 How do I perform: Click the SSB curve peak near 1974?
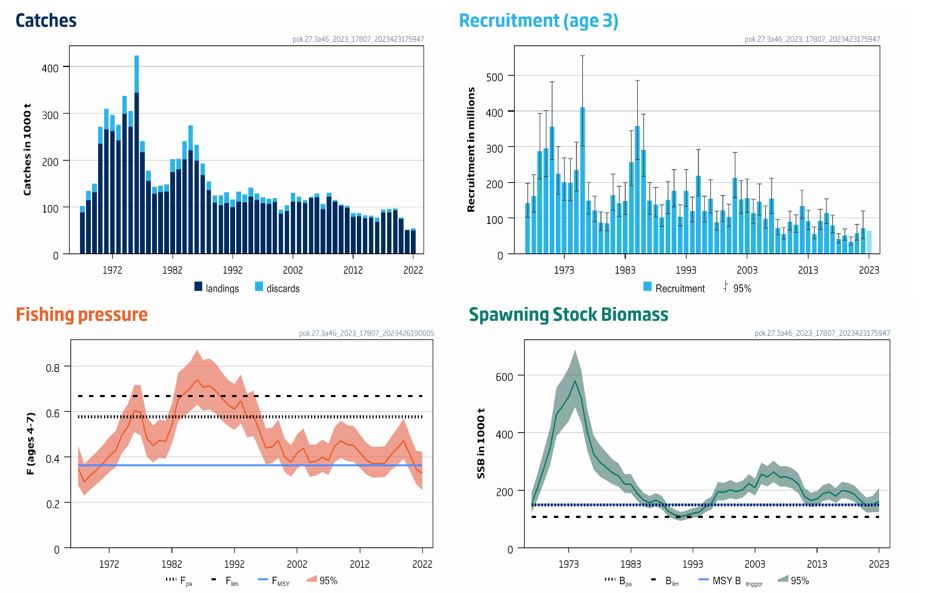(x=575, y=381)
